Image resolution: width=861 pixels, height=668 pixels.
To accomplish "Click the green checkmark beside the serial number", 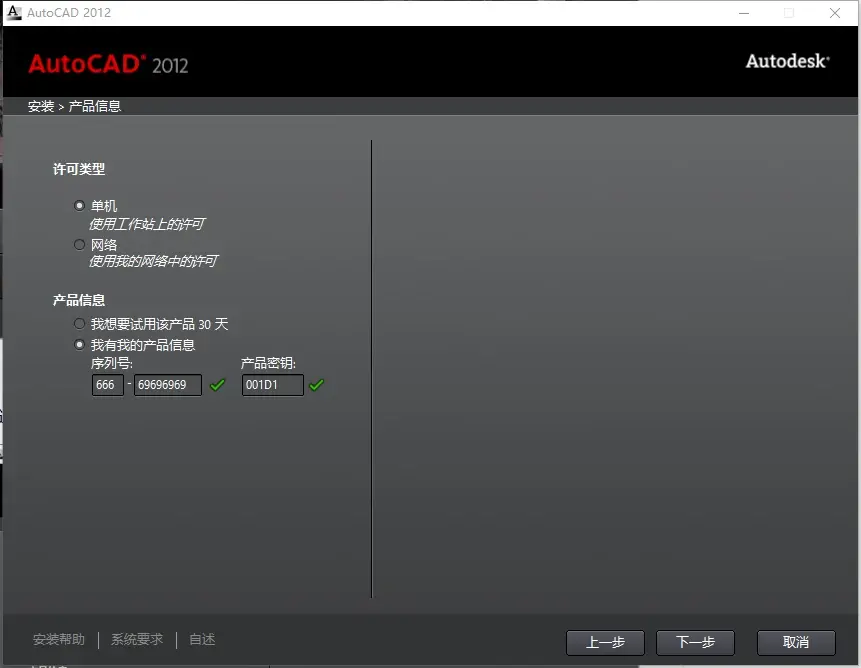I will (217, 385).
